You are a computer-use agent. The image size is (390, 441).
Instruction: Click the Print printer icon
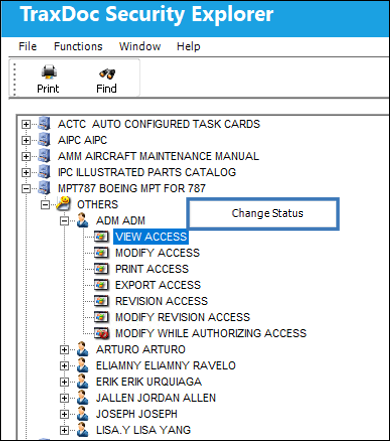49,72
